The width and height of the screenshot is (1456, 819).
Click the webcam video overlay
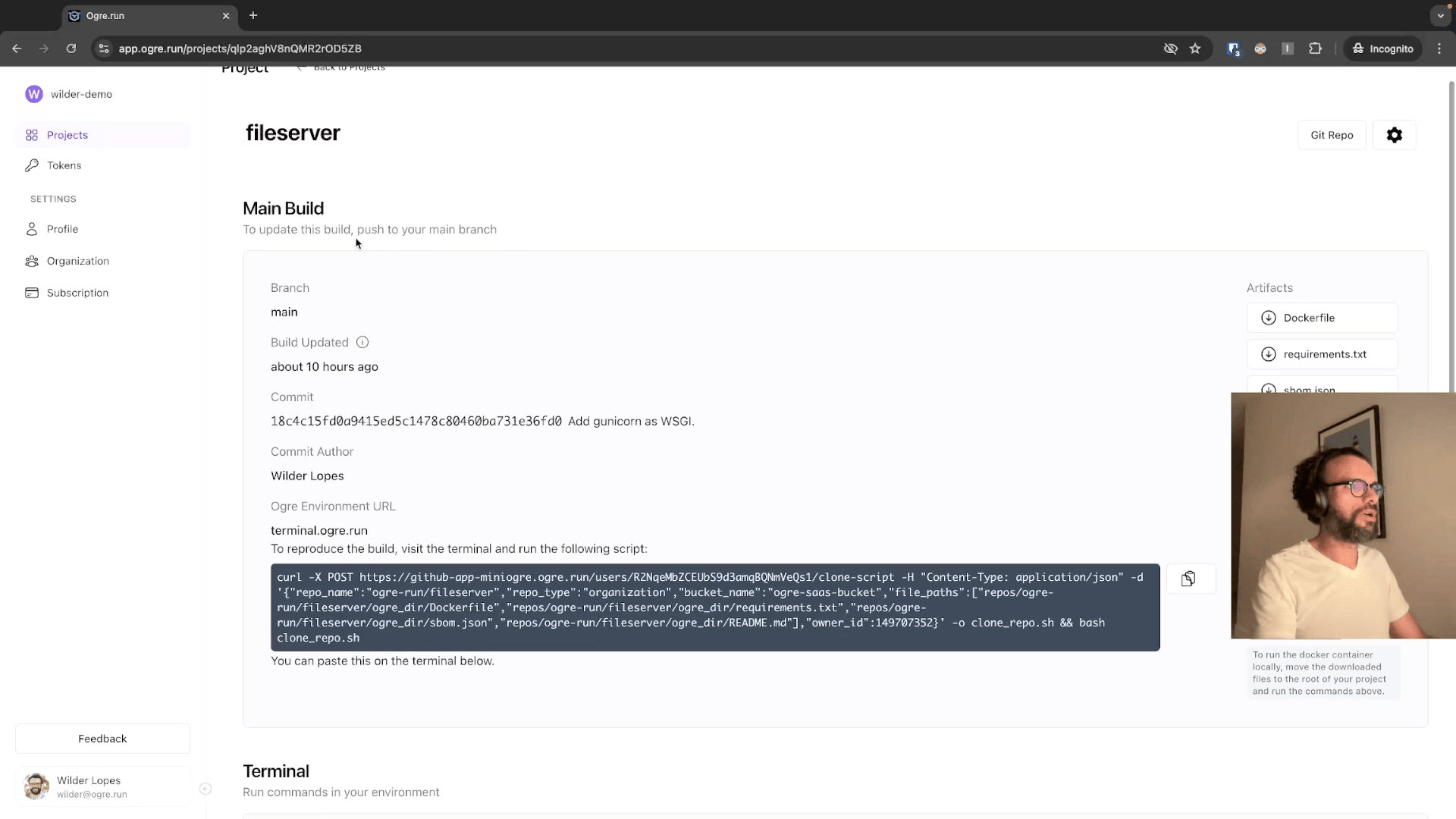click(1343, 516)
